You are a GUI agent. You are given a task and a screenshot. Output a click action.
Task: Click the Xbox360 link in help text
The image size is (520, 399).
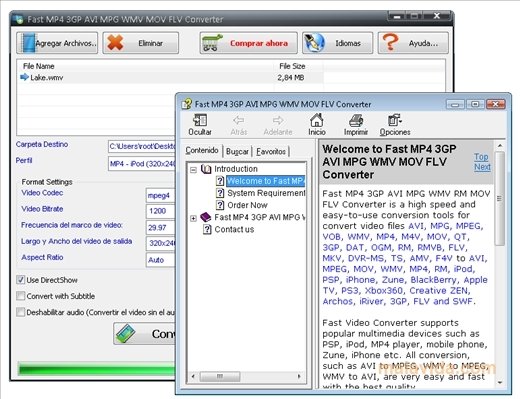point(384,291)
